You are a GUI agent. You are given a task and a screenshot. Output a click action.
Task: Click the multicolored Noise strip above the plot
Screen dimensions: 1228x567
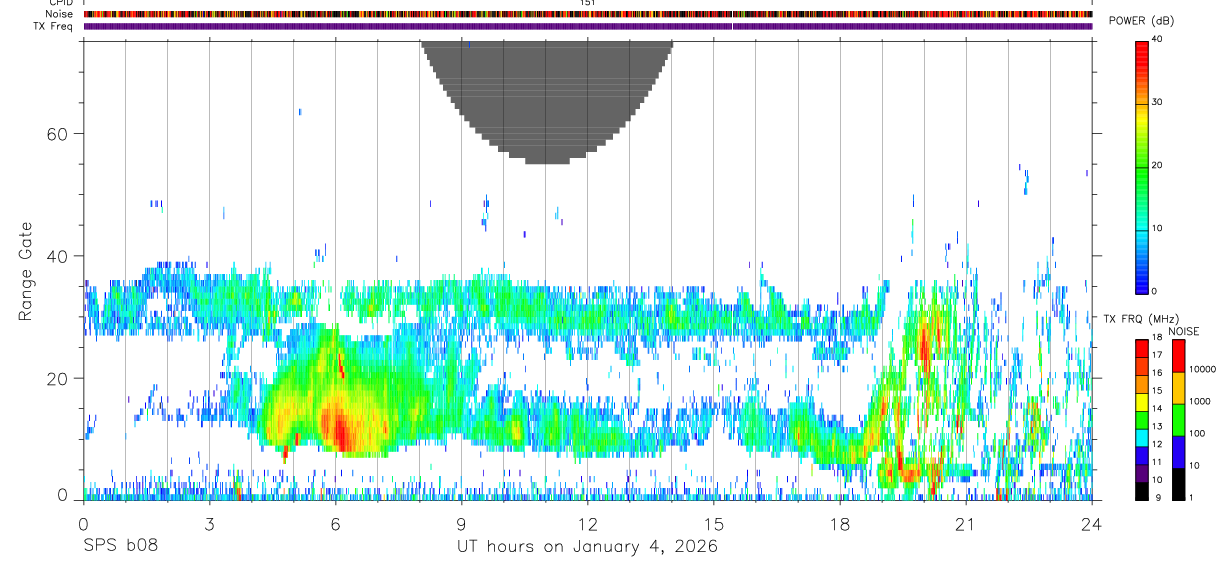point(588,14)
